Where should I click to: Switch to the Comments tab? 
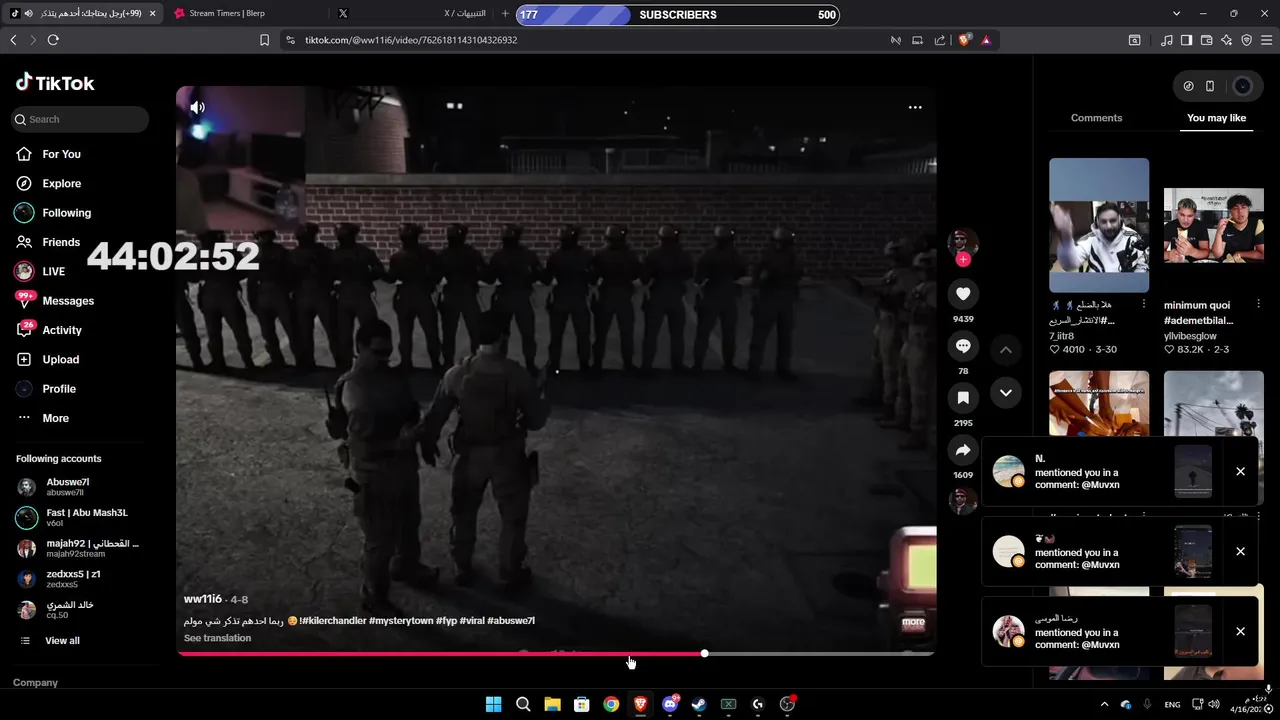(1096, 118)
